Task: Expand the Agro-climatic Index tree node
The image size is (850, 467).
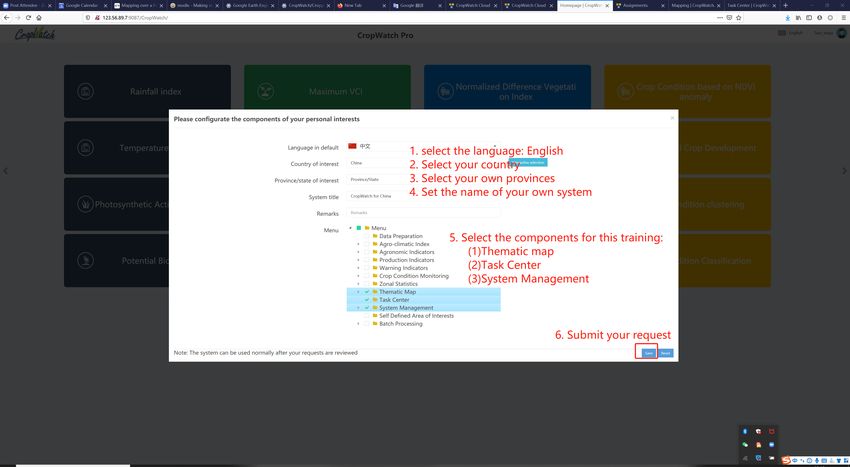Action: click(x=358, y=244)
